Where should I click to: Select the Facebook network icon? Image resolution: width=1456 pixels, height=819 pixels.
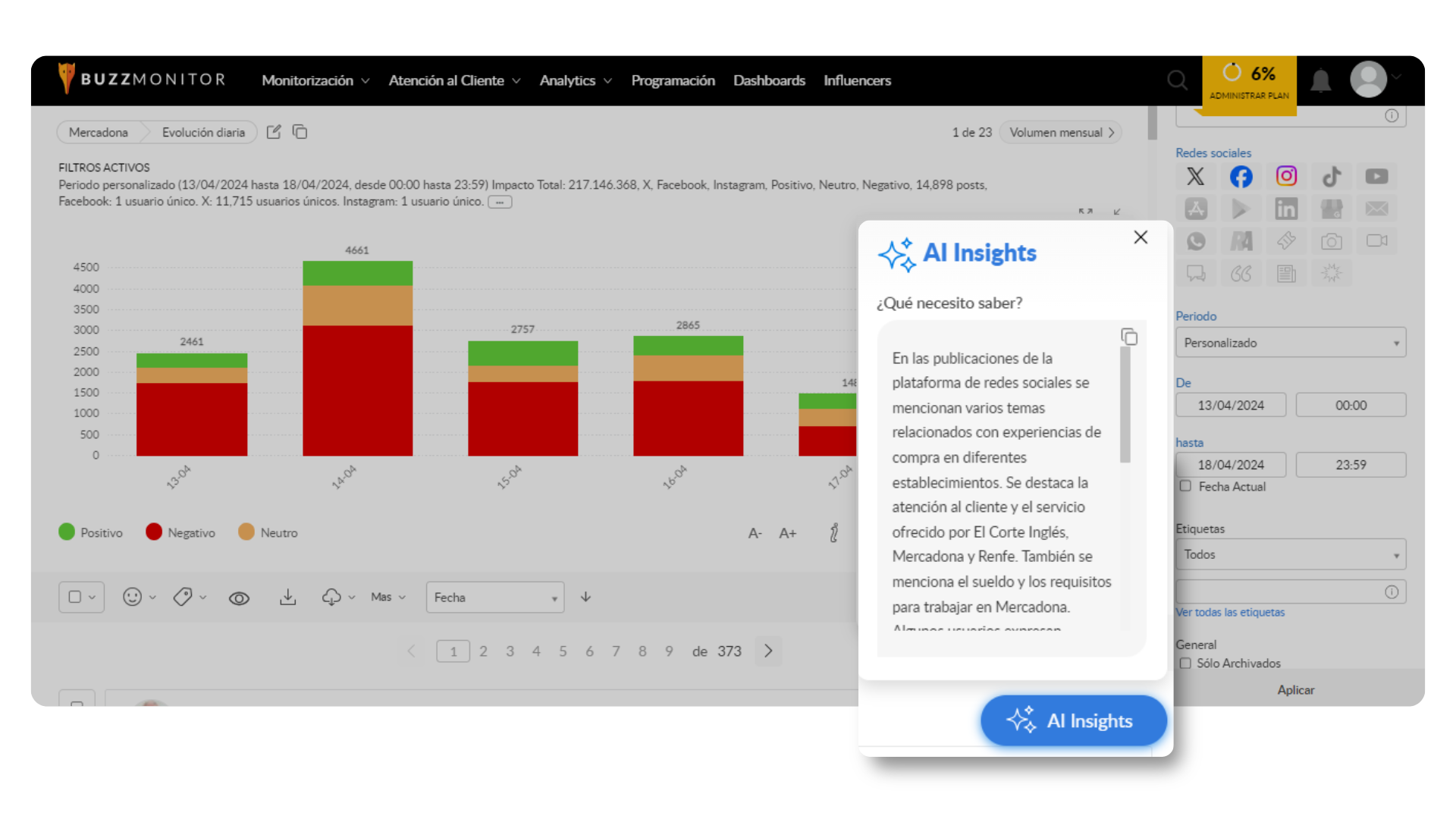tap(1241, 177)
